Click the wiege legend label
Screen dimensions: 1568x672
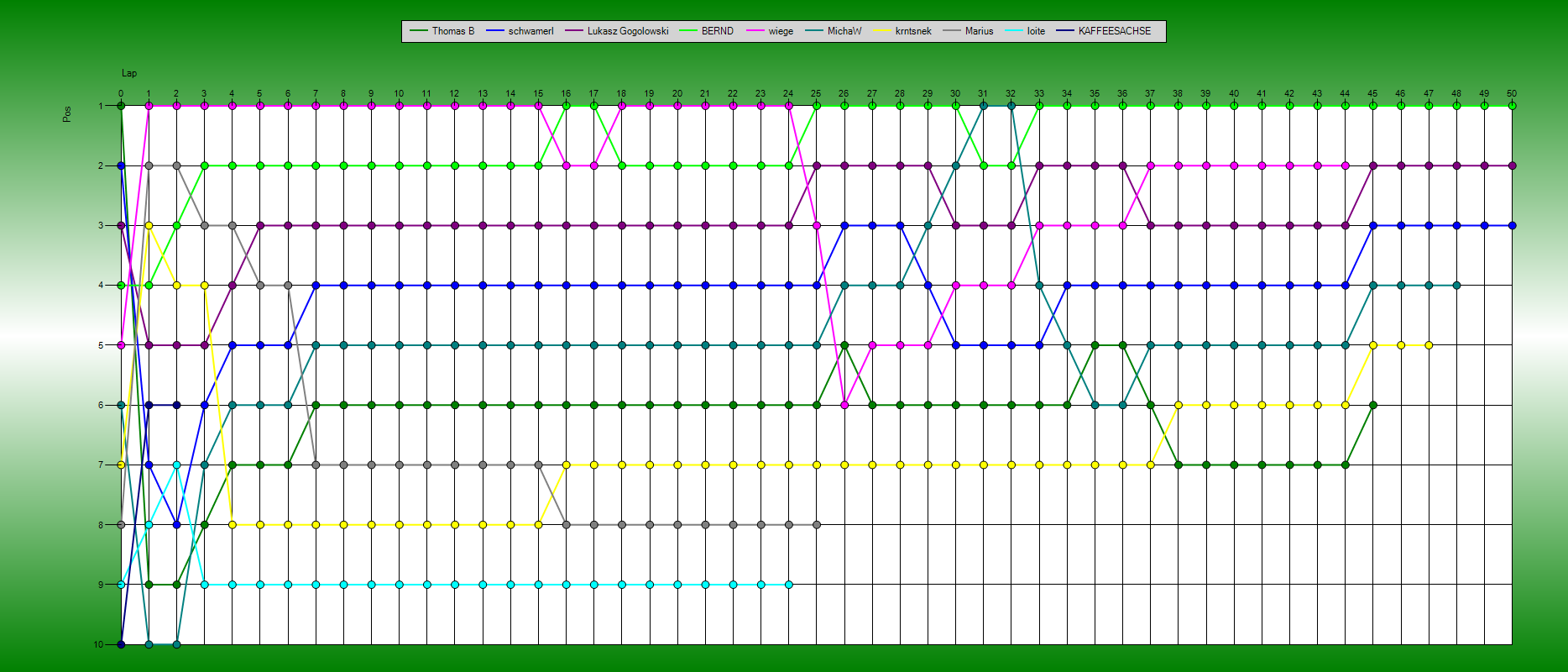[780, 31]
